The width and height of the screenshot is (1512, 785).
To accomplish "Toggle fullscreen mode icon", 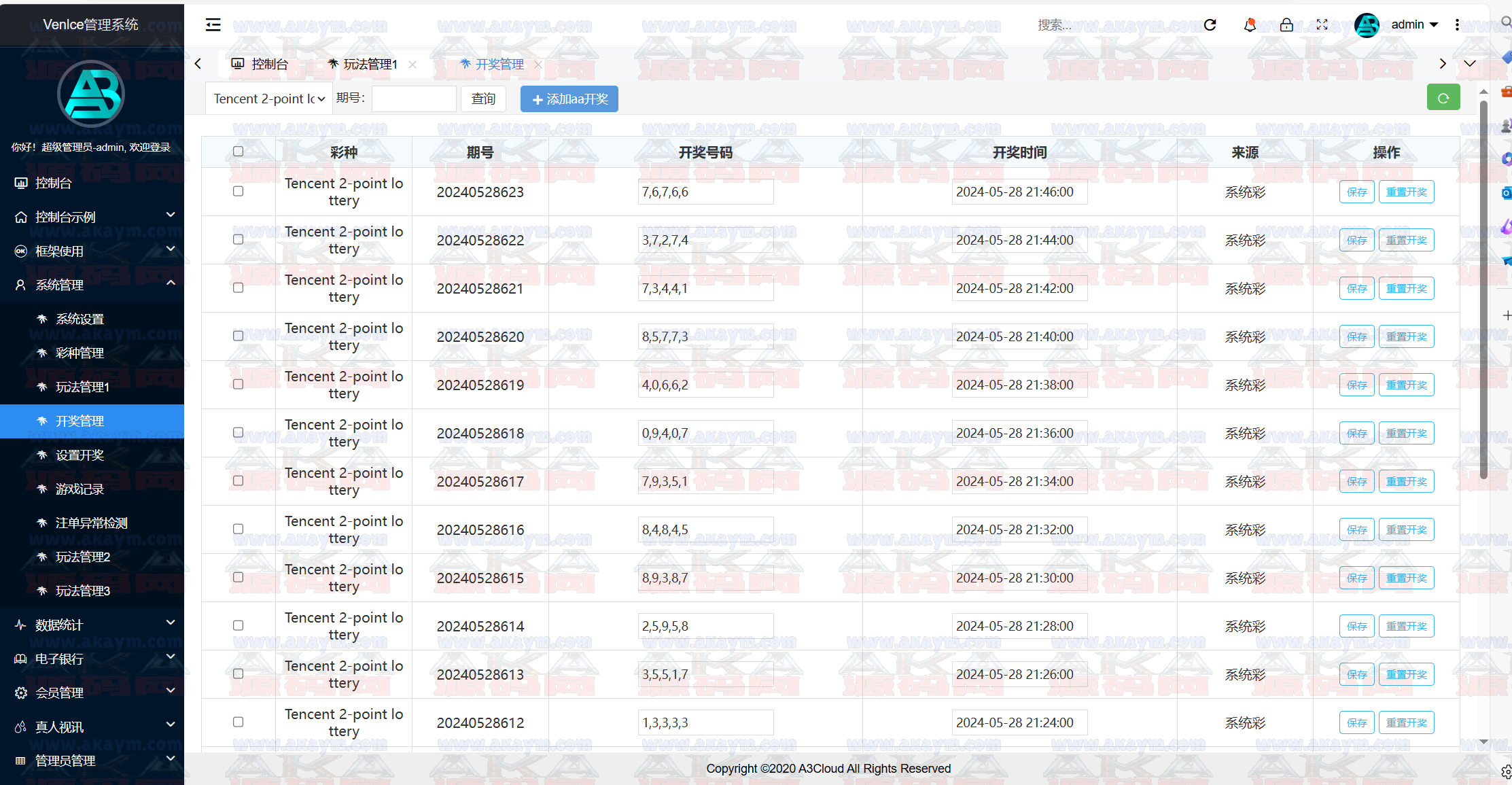I will click(1322, 25).
